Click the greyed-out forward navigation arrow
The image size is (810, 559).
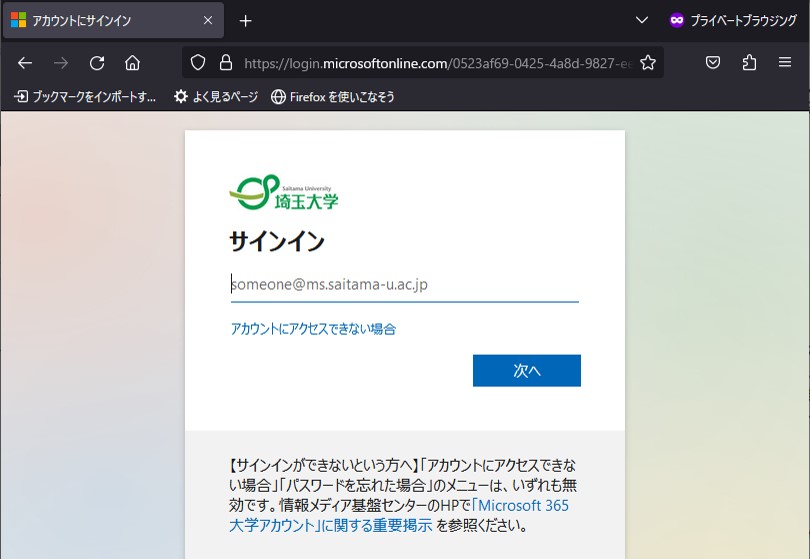[x=61, y=63]
